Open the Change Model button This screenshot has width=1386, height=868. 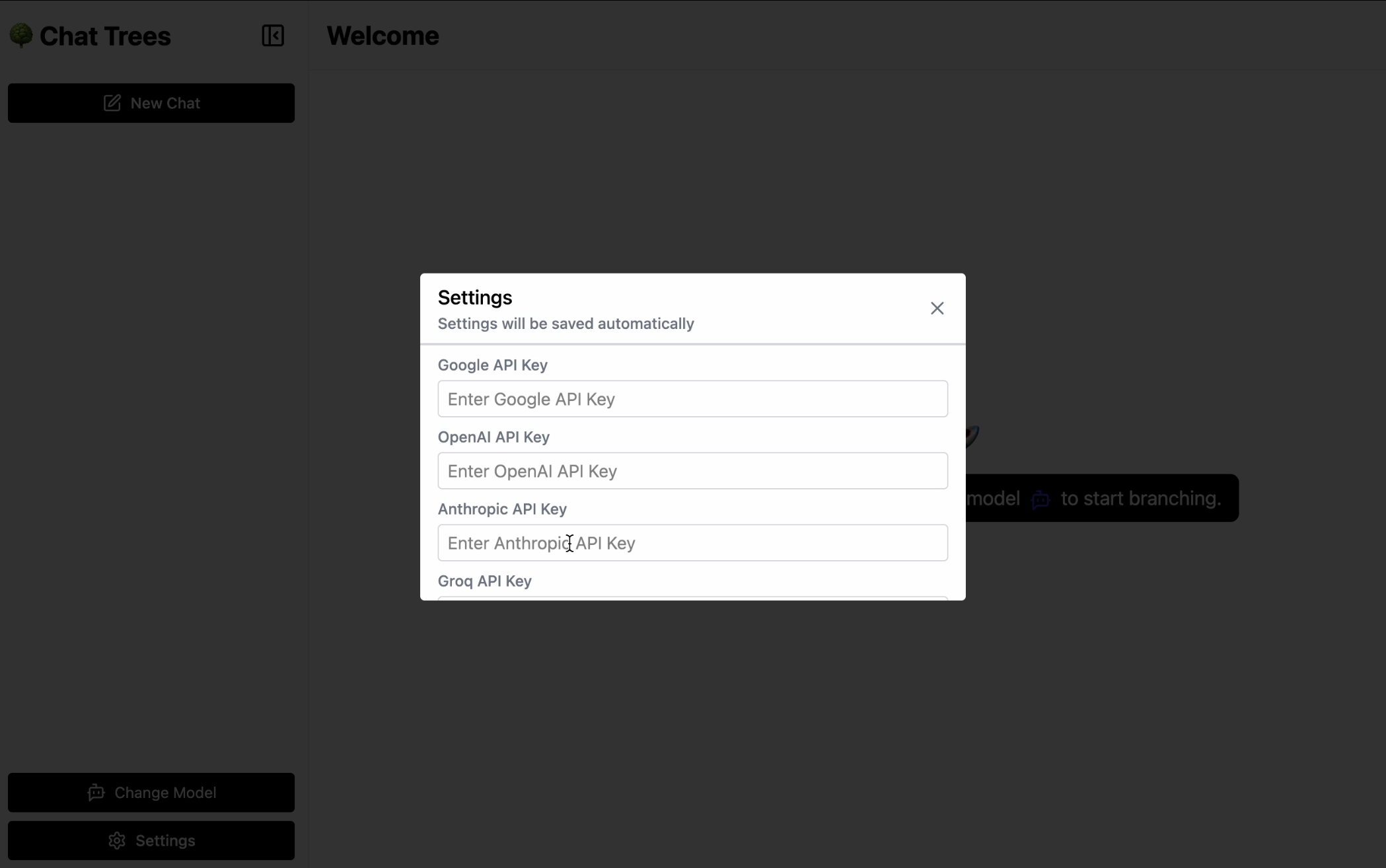click(151, 793)
